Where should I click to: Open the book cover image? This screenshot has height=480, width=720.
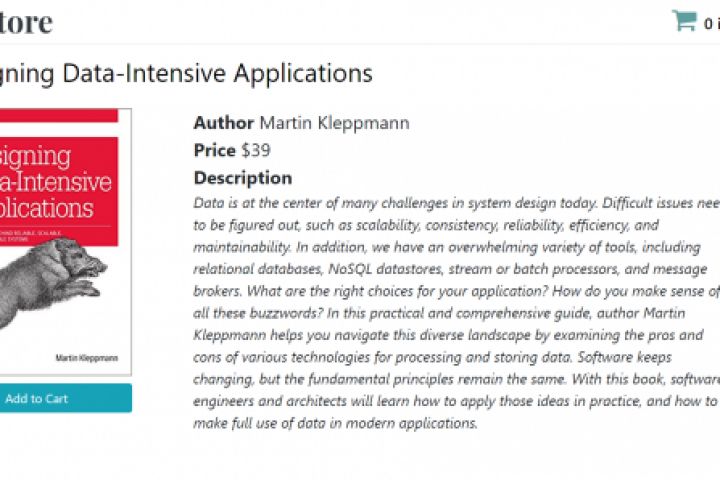[62, 240]
